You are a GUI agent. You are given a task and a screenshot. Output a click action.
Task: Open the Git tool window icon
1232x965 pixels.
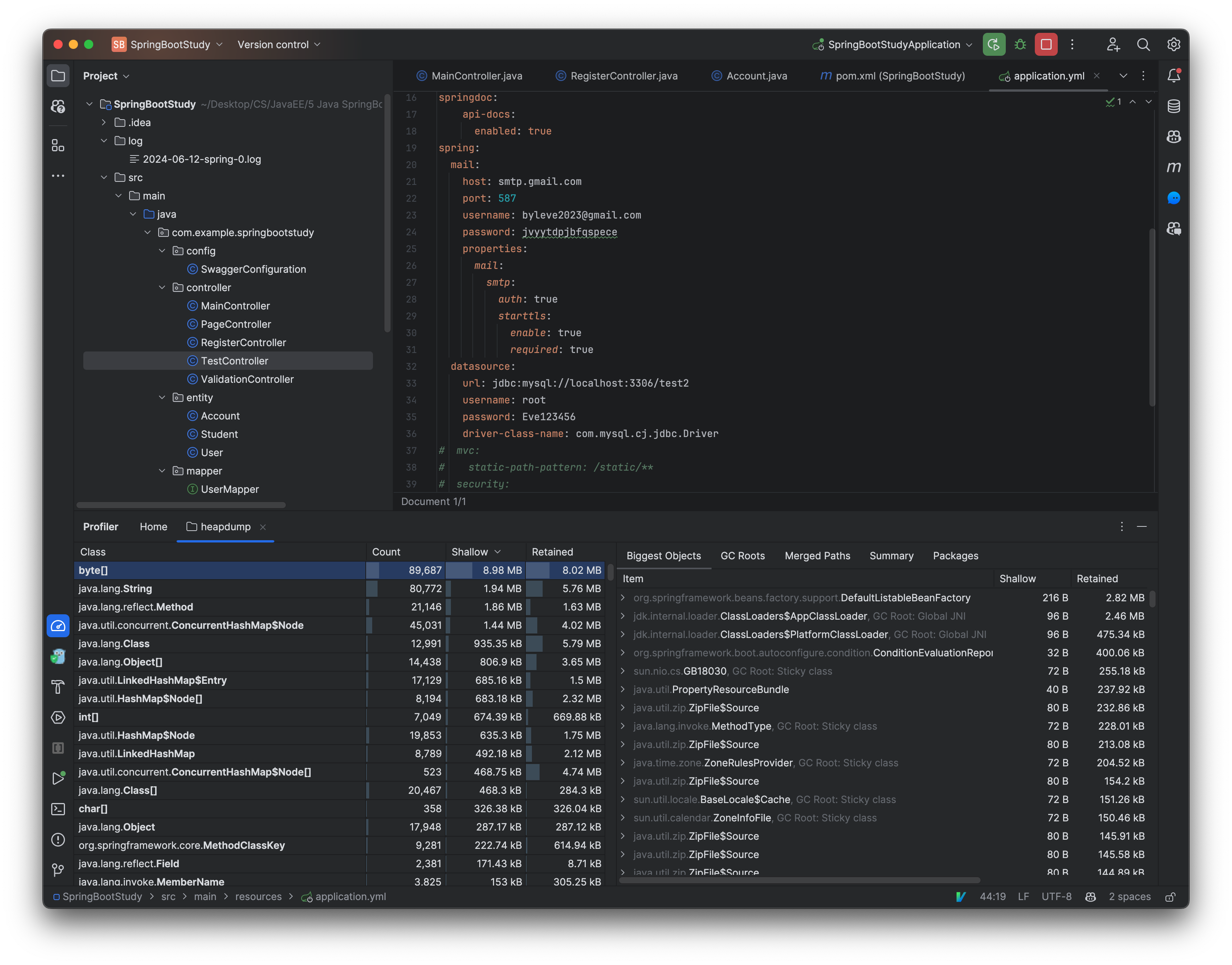[x=58, y=870]
